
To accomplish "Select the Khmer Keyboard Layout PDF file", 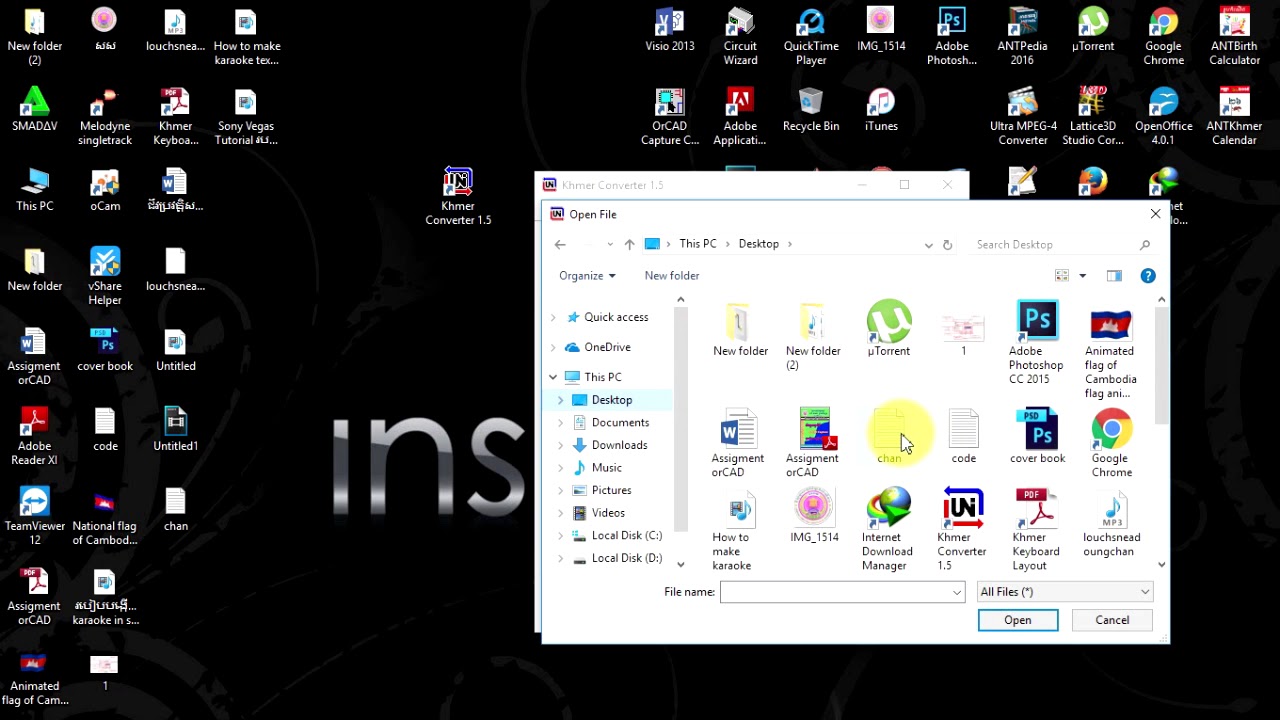I will coord(1036,530).
